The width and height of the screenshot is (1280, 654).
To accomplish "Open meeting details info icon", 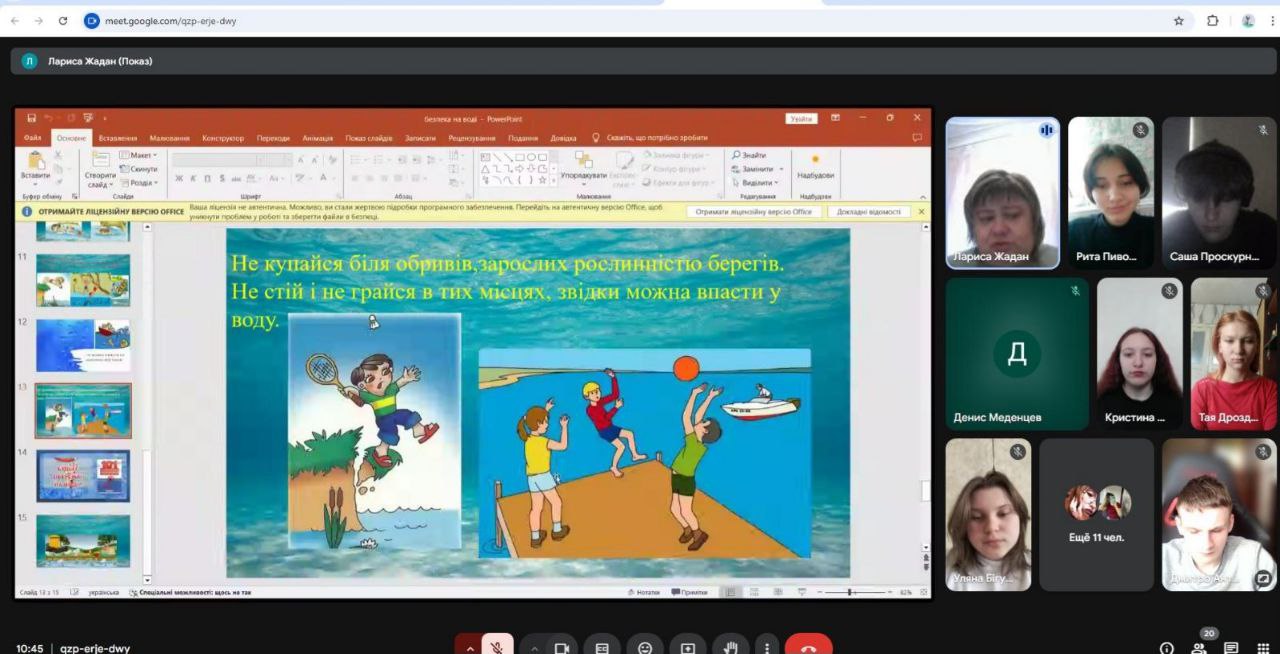I will [1167, 648].
